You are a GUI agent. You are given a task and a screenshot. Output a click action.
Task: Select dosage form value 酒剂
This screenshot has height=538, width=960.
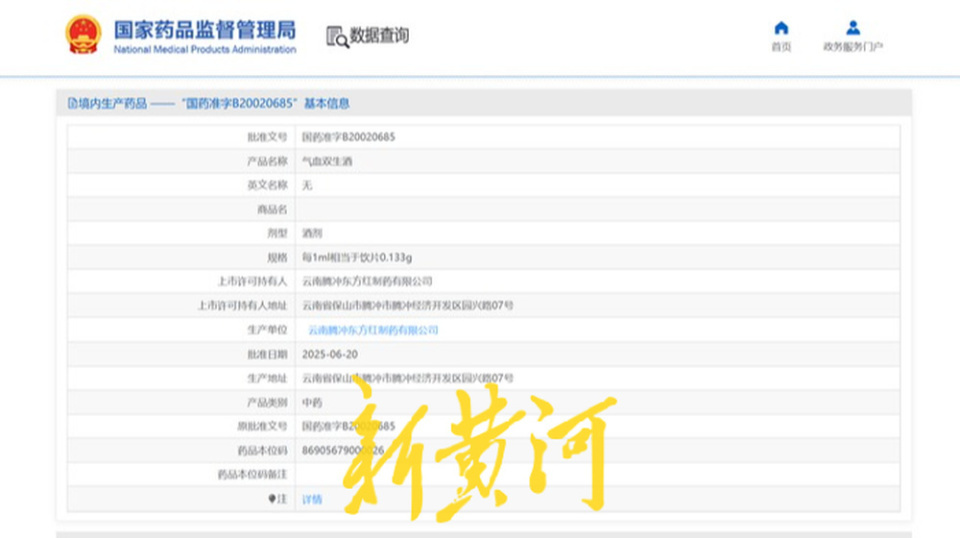pos(312,233)
